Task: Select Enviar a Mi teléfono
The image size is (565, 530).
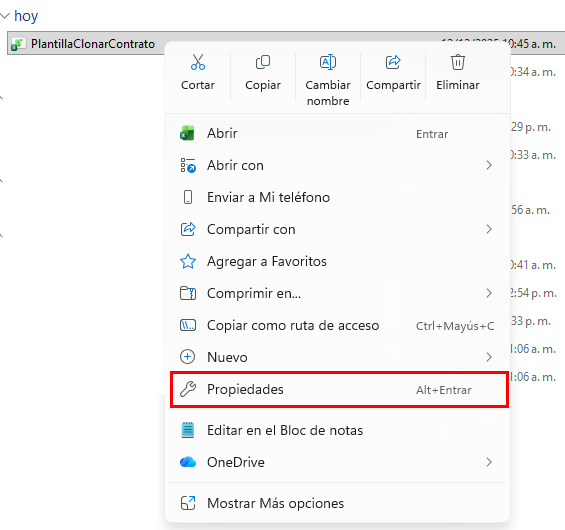Action: [x=337, y=197]
